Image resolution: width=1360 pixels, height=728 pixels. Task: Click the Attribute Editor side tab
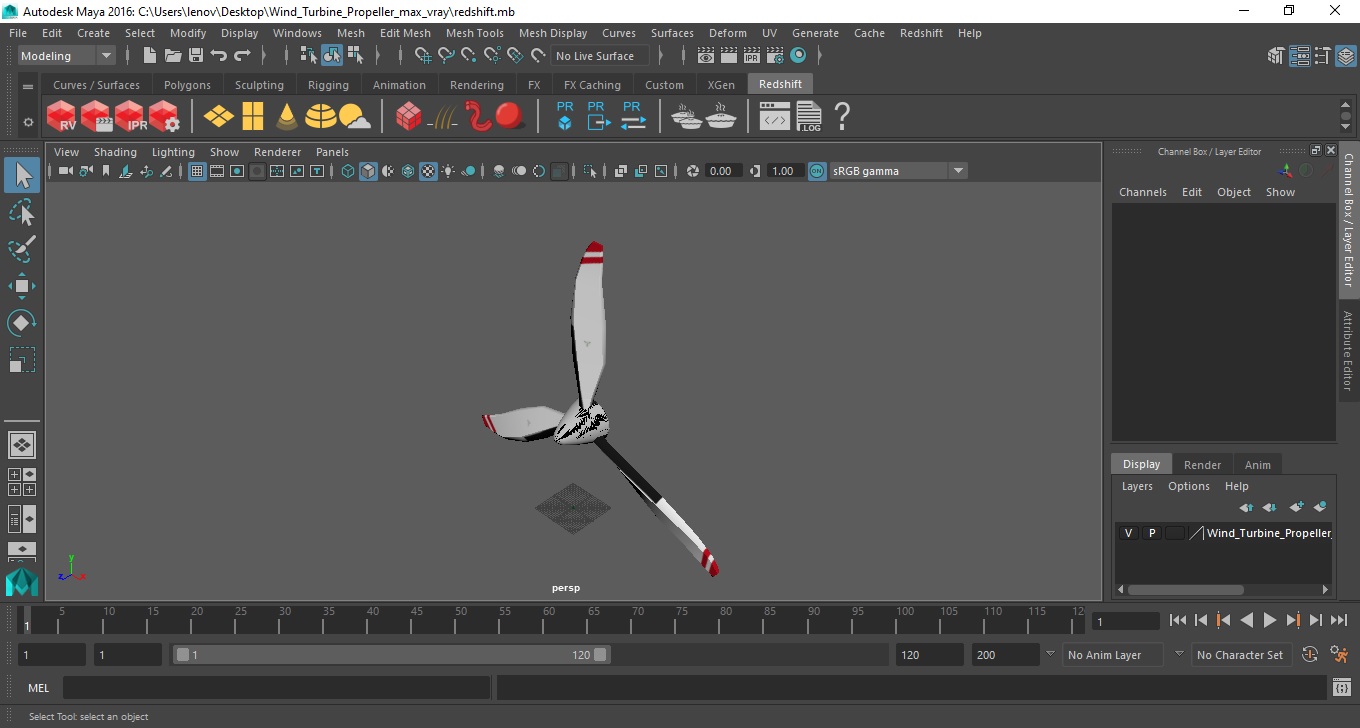click(1348, 350)
